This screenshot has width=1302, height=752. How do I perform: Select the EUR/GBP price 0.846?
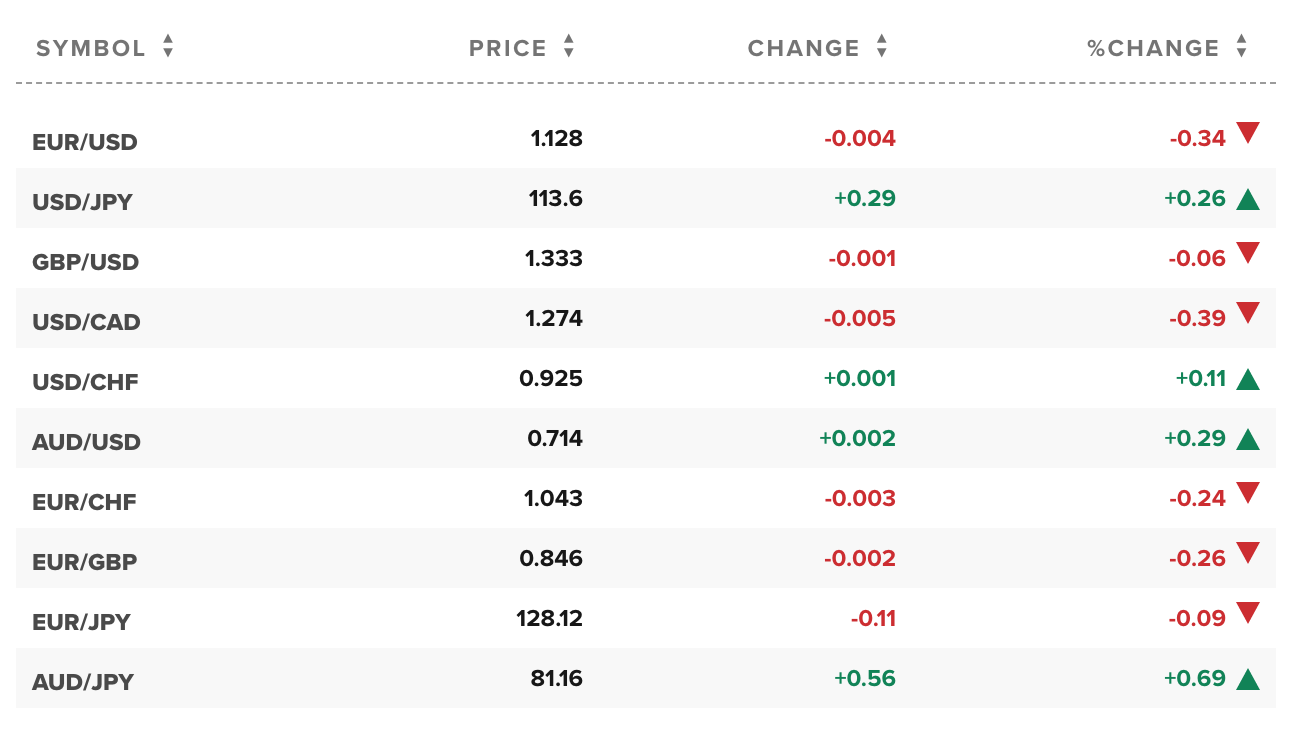click(x=551, y=558)
